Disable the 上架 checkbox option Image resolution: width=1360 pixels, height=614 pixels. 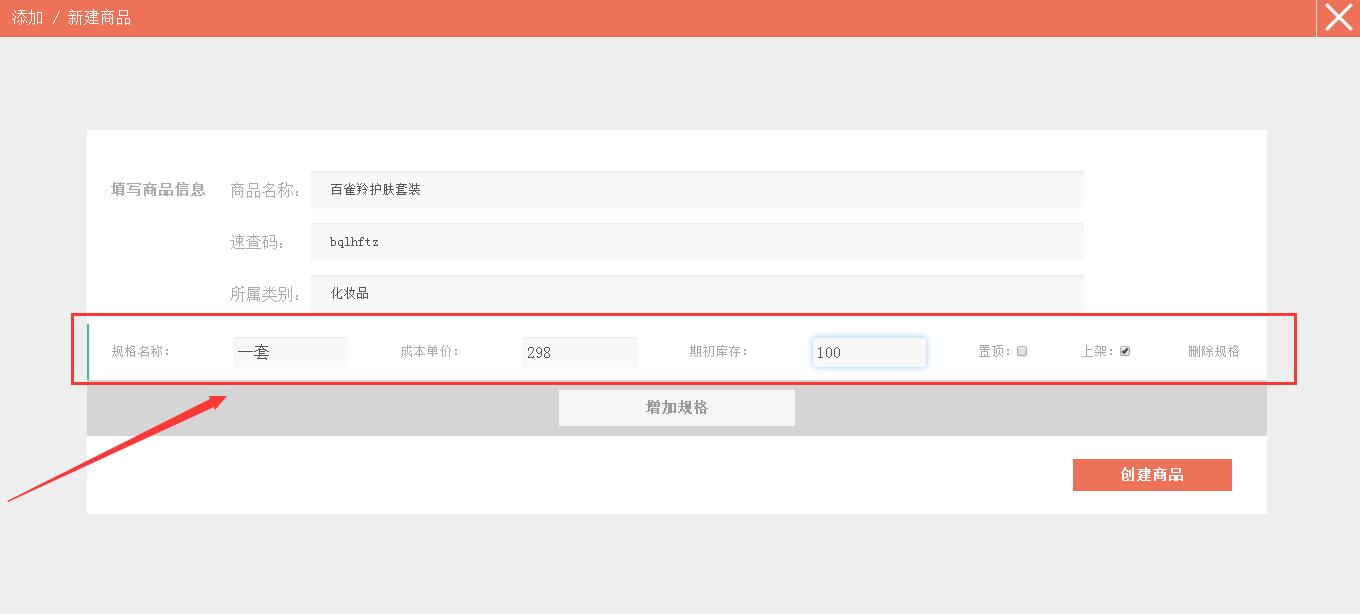(1126, 350)
